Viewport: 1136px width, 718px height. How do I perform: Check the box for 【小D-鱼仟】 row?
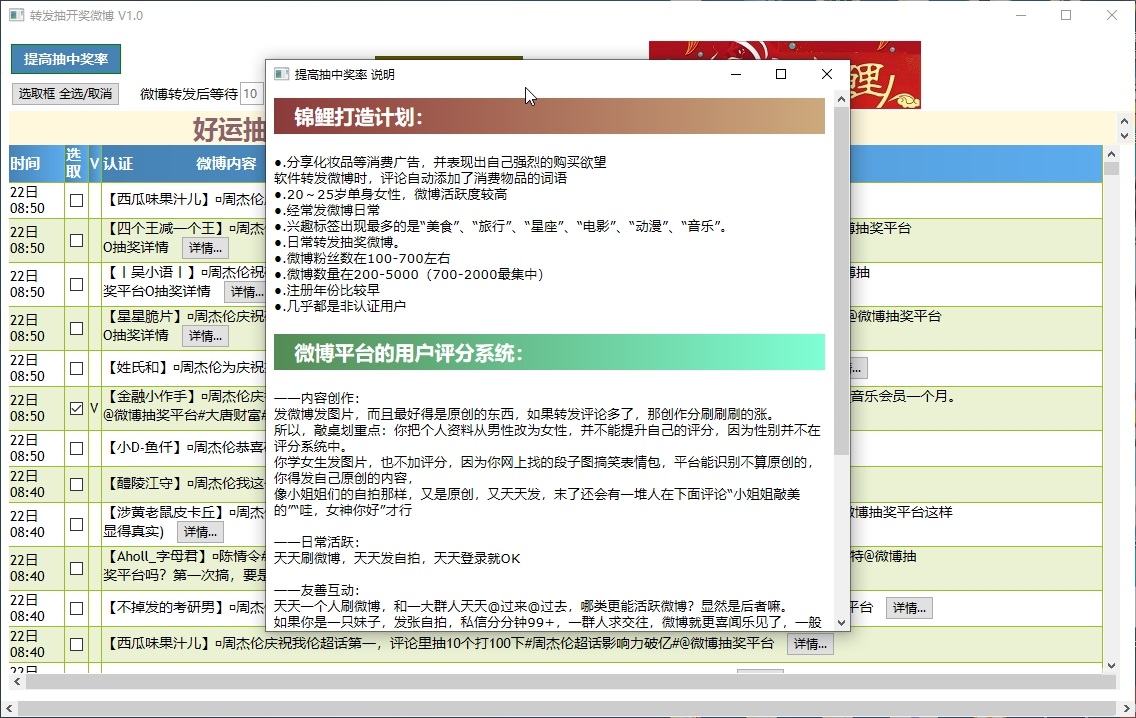tap(76, 448)
